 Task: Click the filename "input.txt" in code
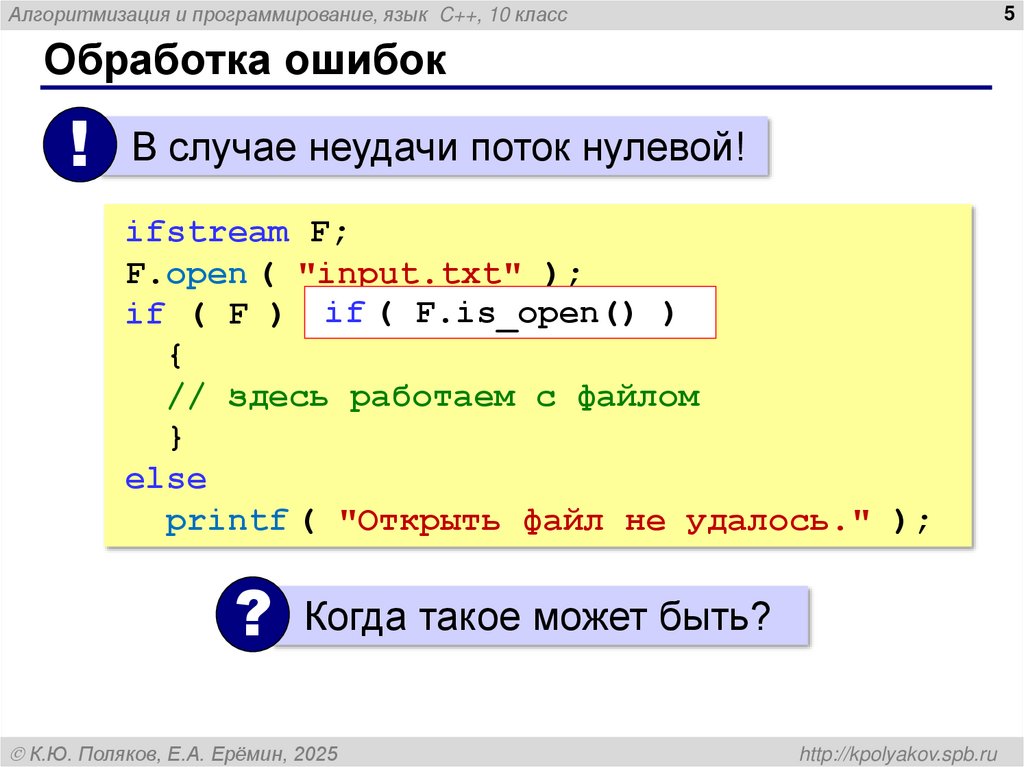[x=408, y=272]
